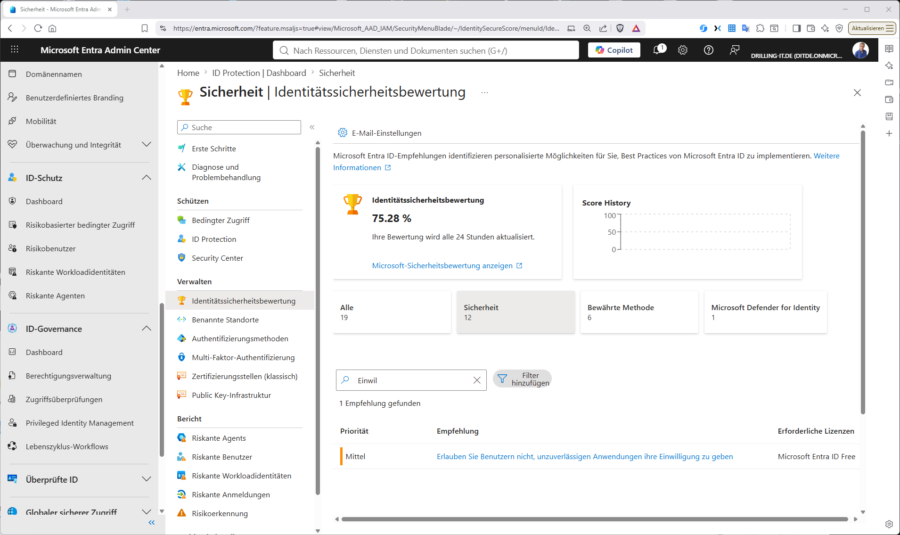Open the portal settings gear
Image resolution: width=900 pixels, height=535 pixels.
pyautogui.click(x=682, y=50)
